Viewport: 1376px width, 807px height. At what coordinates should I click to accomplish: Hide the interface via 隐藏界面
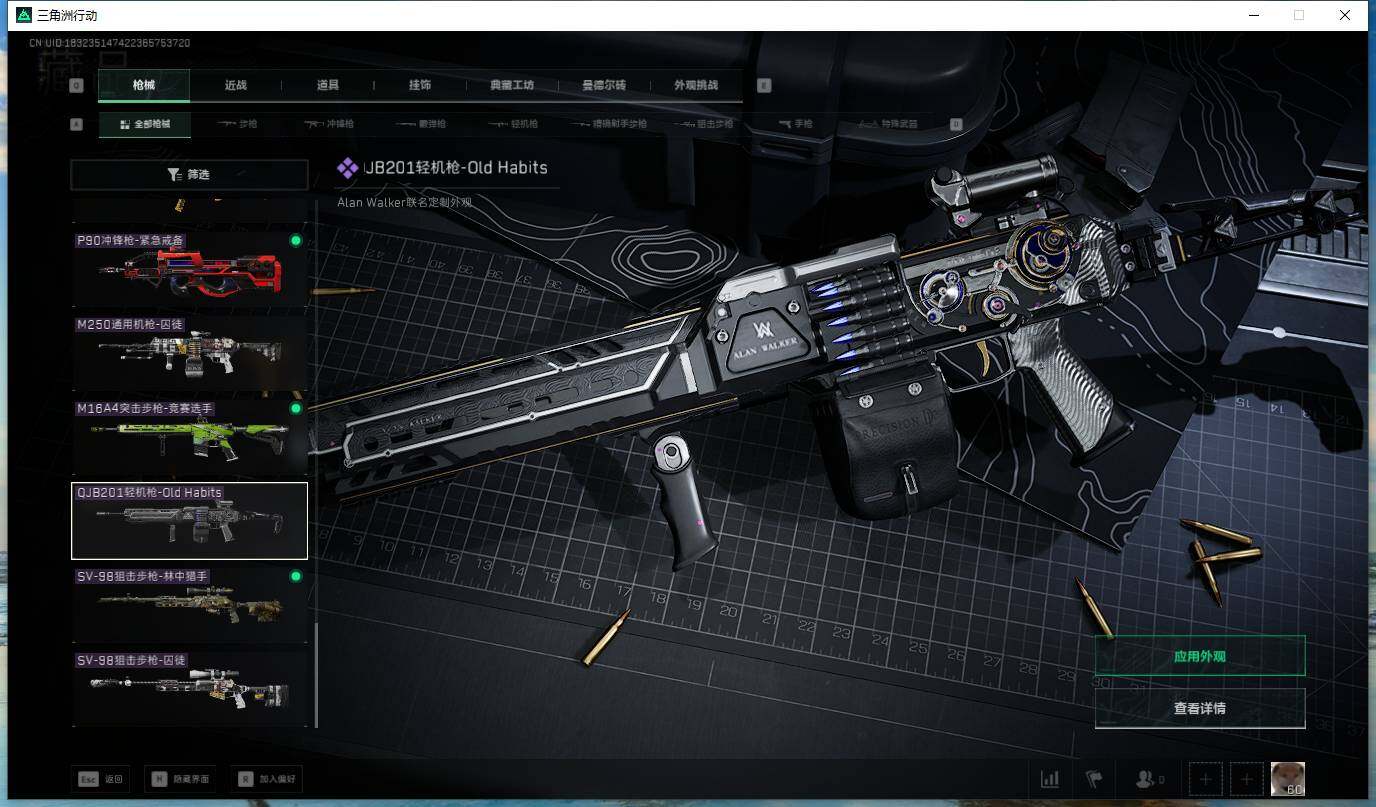pyautogui.click(x=180, y=779)
